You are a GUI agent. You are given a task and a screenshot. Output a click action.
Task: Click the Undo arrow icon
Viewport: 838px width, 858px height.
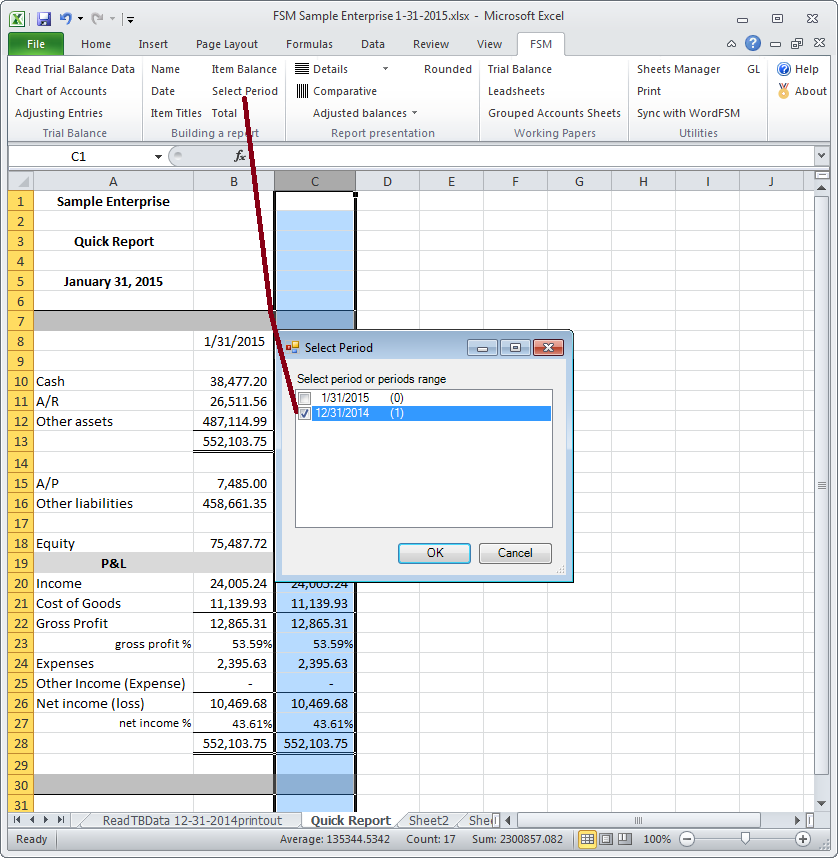tap(66, 18)
